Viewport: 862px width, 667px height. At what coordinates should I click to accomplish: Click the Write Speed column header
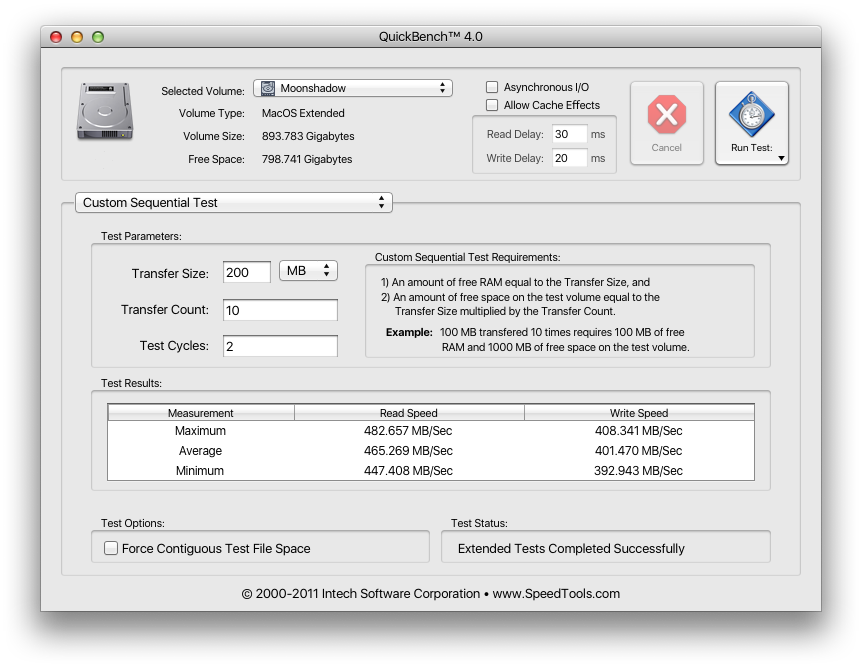point(638,413)
